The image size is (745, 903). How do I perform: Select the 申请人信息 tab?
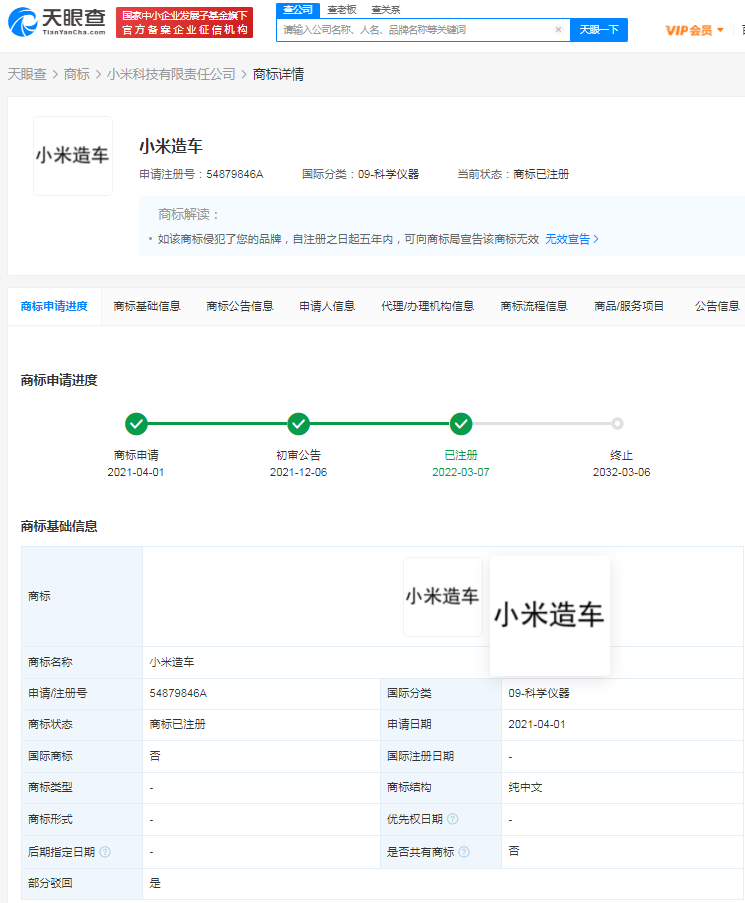tap(327, 306)
